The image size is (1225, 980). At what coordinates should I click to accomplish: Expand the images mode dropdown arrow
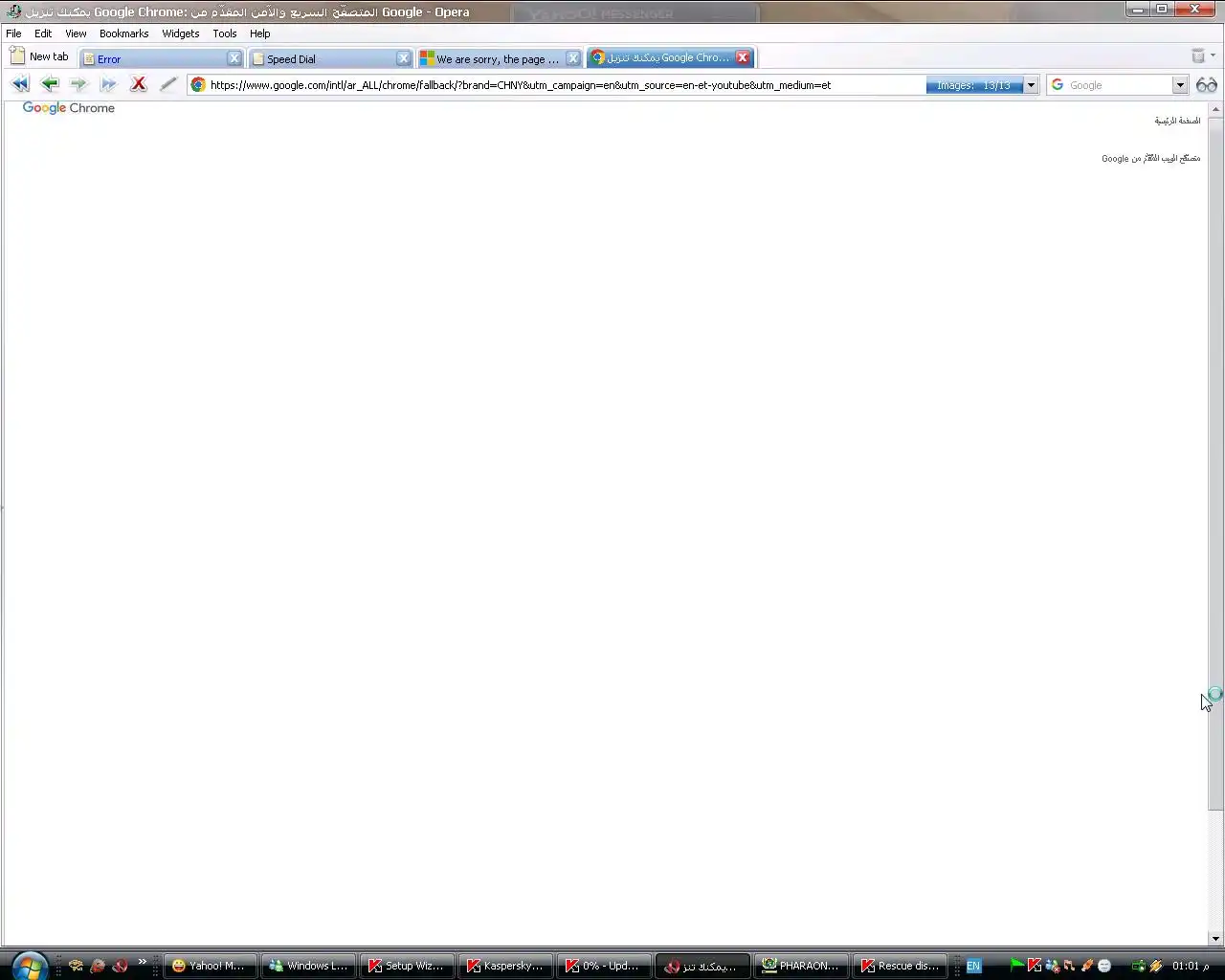coord(1031,85)
